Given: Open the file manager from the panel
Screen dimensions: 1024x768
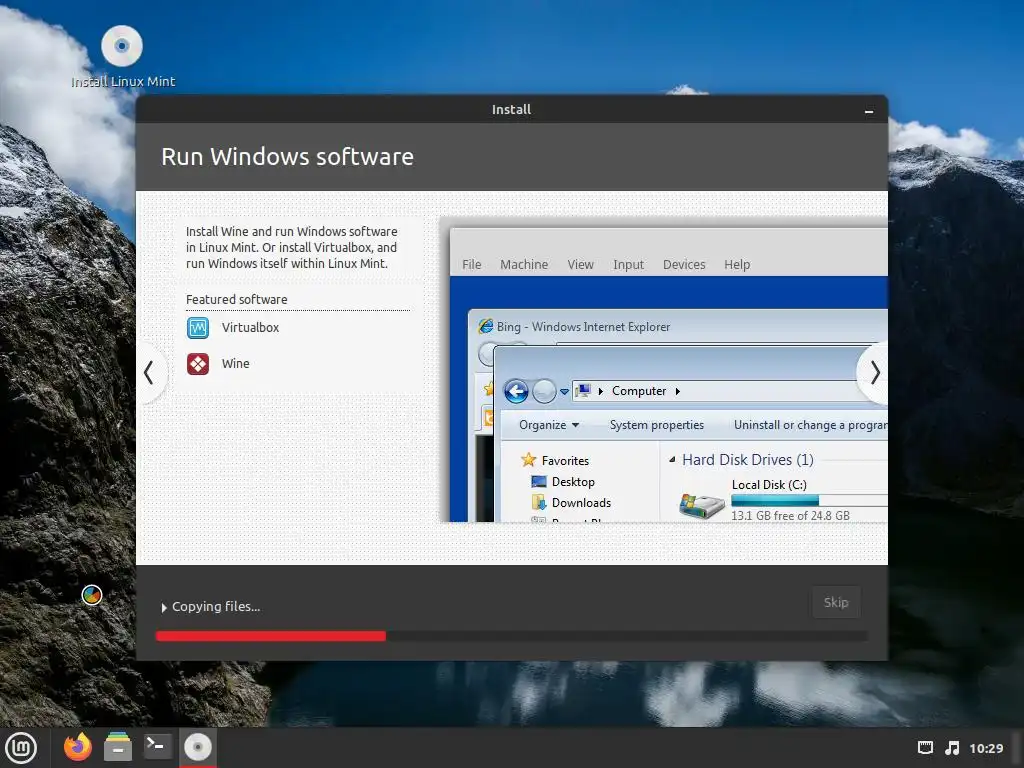Looking at the screenshot, I should click(118, 746).
